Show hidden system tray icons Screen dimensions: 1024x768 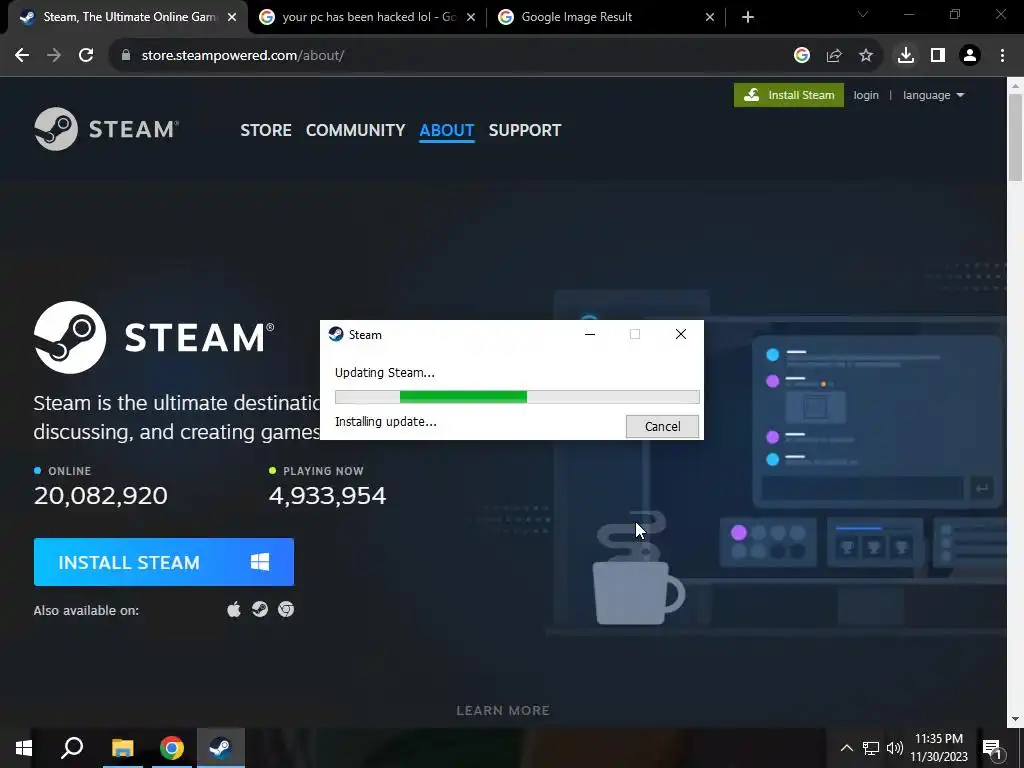pos(846,748)
